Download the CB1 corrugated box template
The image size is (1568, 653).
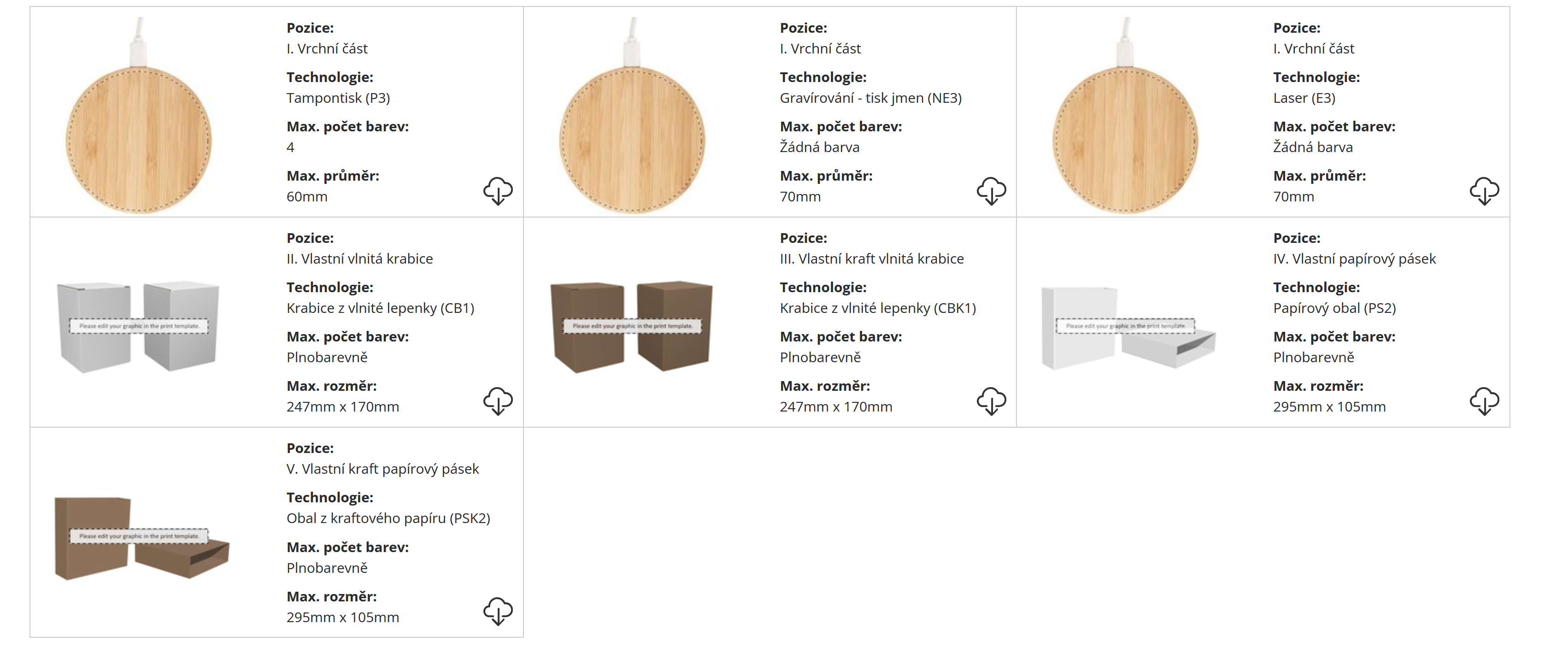tap(498, 401)
